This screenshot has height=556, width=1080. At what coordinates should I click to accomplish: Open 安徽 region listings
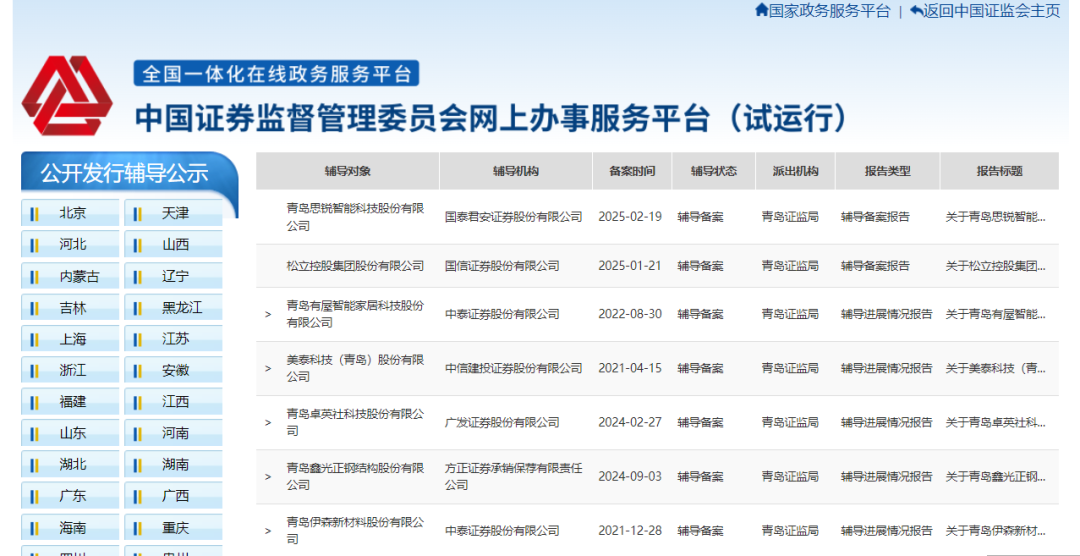174,371
